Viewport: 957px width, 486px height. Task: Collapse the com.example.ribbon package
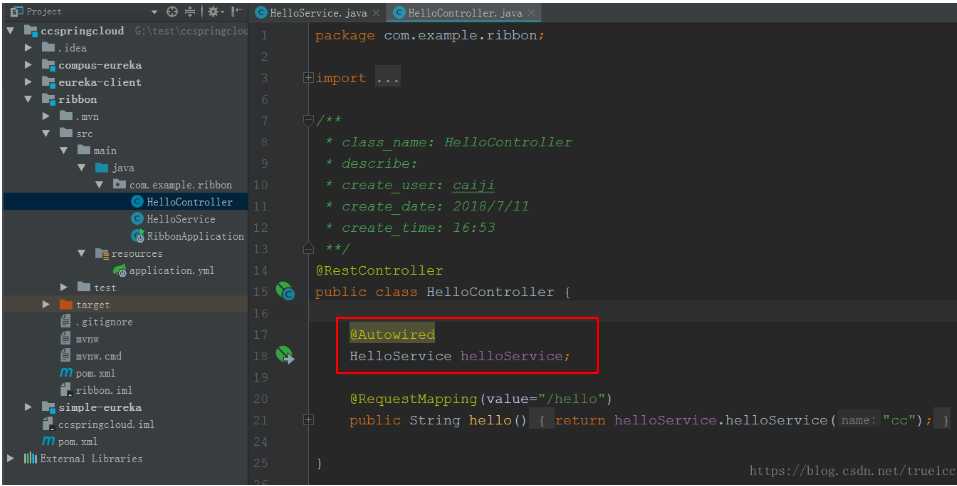pyautogui.click(x=99, y=184)
